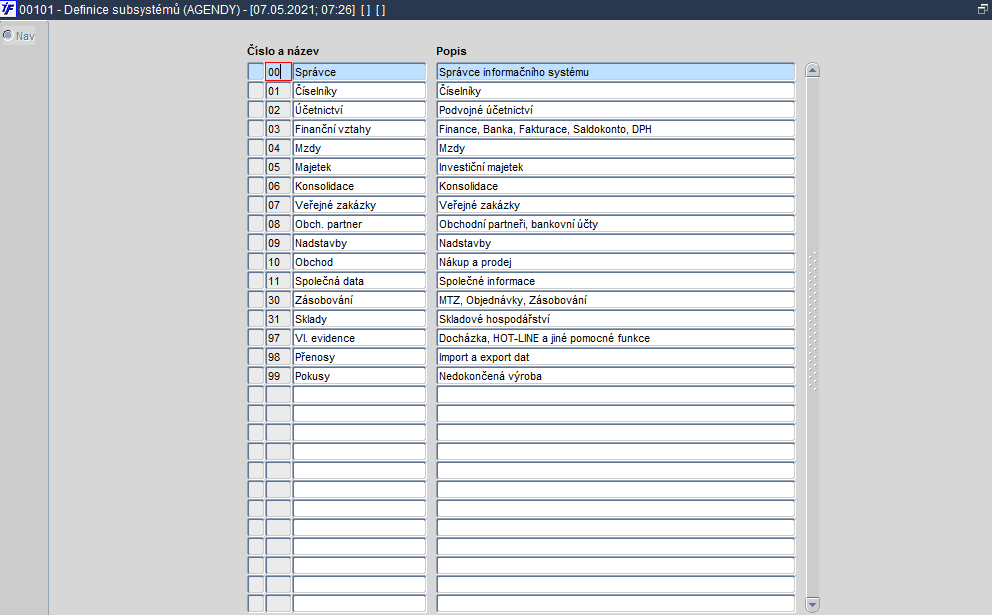992x615 pixels.
Task: Click description Docházka, HOT-LINE a jiné pomocné funkce
Action: coord(616,337)
